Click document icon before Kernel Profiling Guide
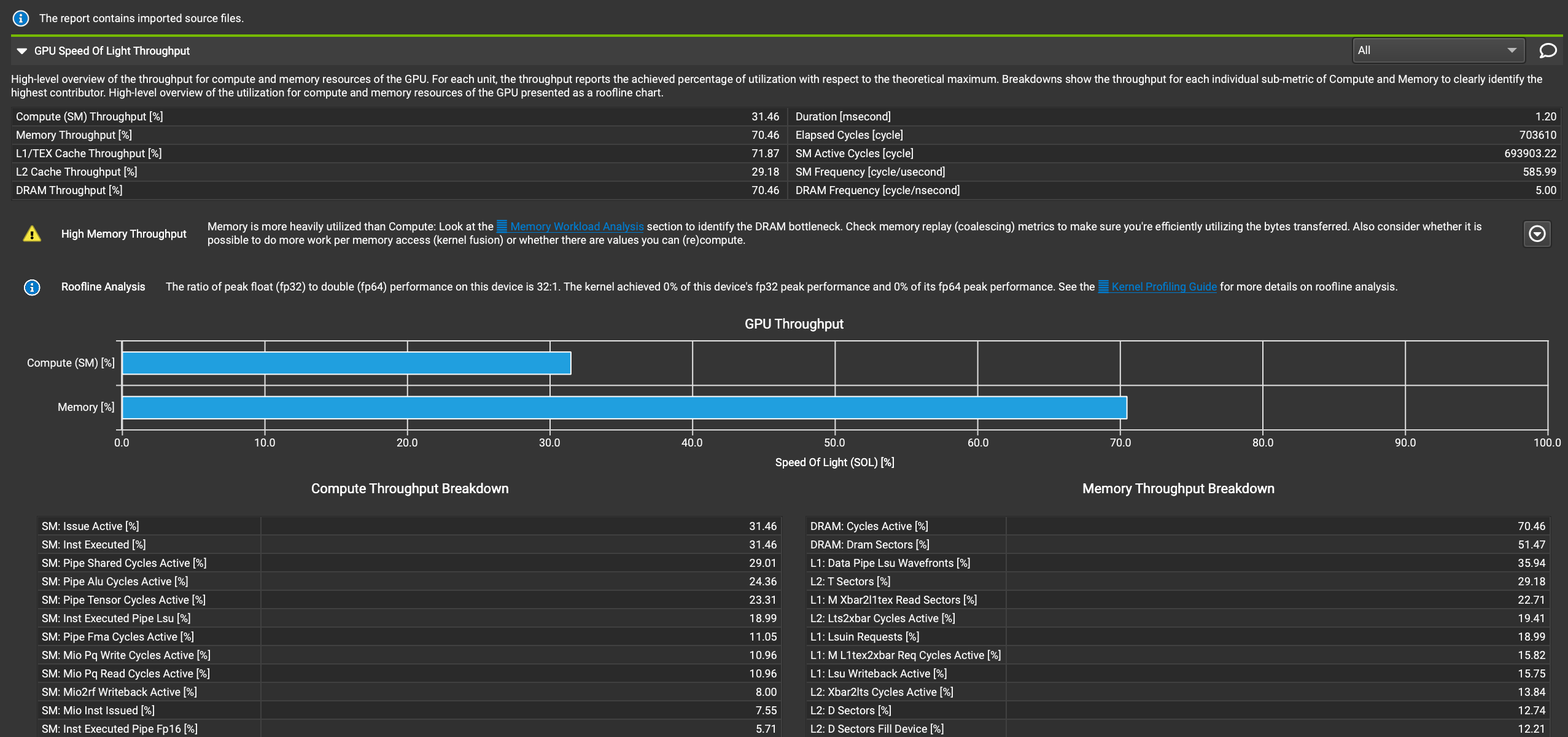Viewport: 1568px width, 737px height. (1103, 286)
